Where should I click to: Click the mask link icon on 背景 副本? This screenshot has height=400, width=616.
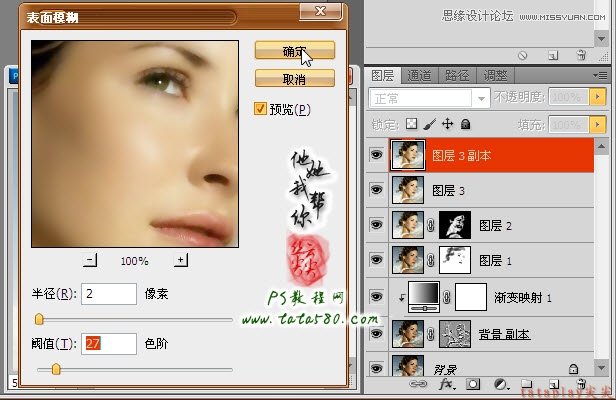click(x=431, y=334)
